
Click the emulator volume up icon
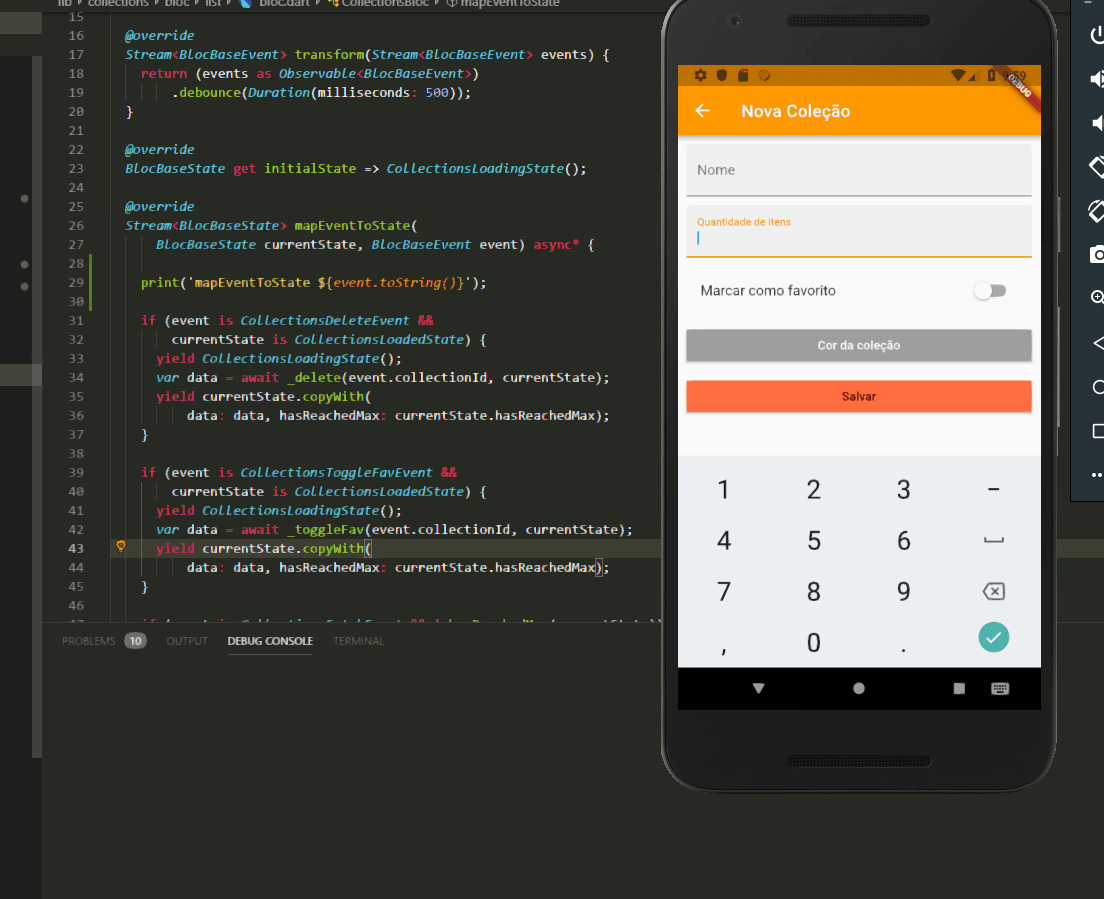click(x=1097, y=79)
